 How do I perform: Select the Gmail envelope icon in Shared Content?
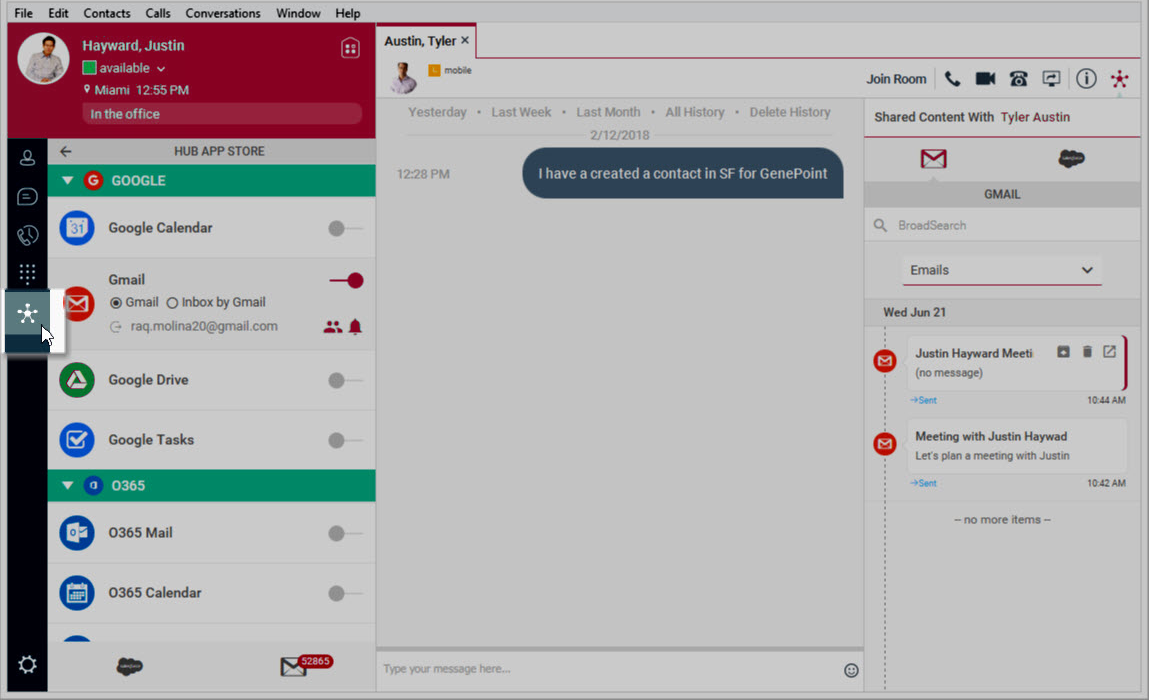point(934,158)
